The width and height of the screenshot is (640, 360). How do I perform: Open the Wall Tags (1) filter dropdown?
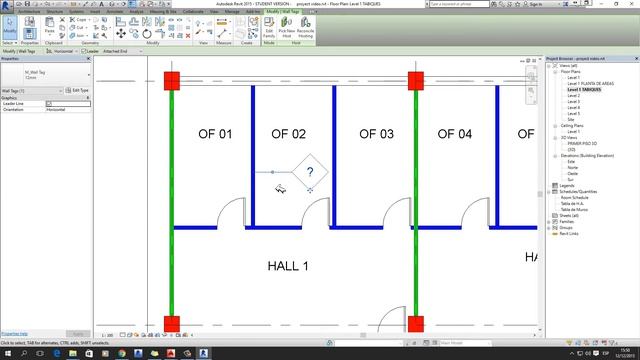coord(32,91)
